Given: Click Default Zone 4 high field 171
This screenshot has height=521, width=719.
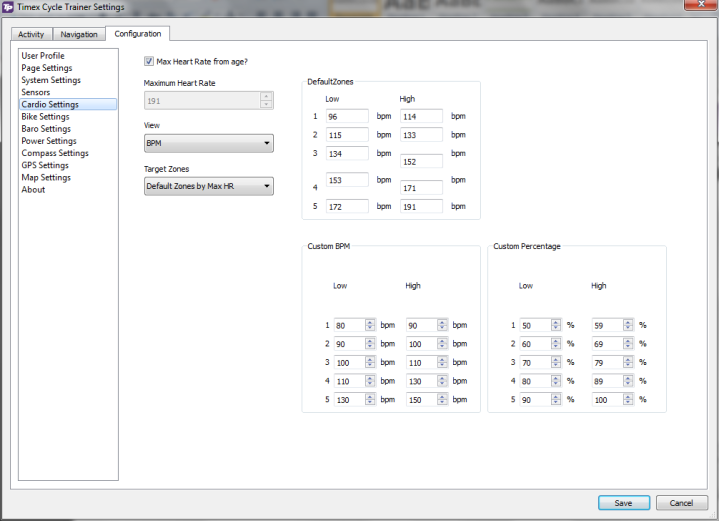Looking at the screenshot, I should (x=421, y=188).
